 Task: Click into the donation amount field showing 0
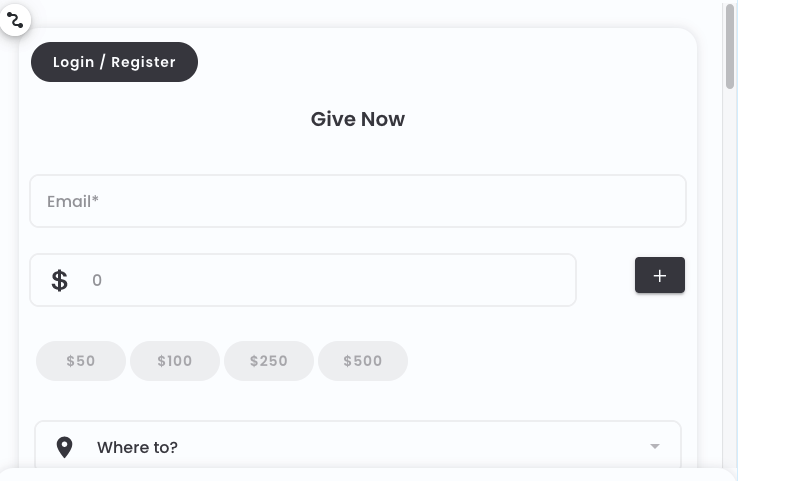303,280
